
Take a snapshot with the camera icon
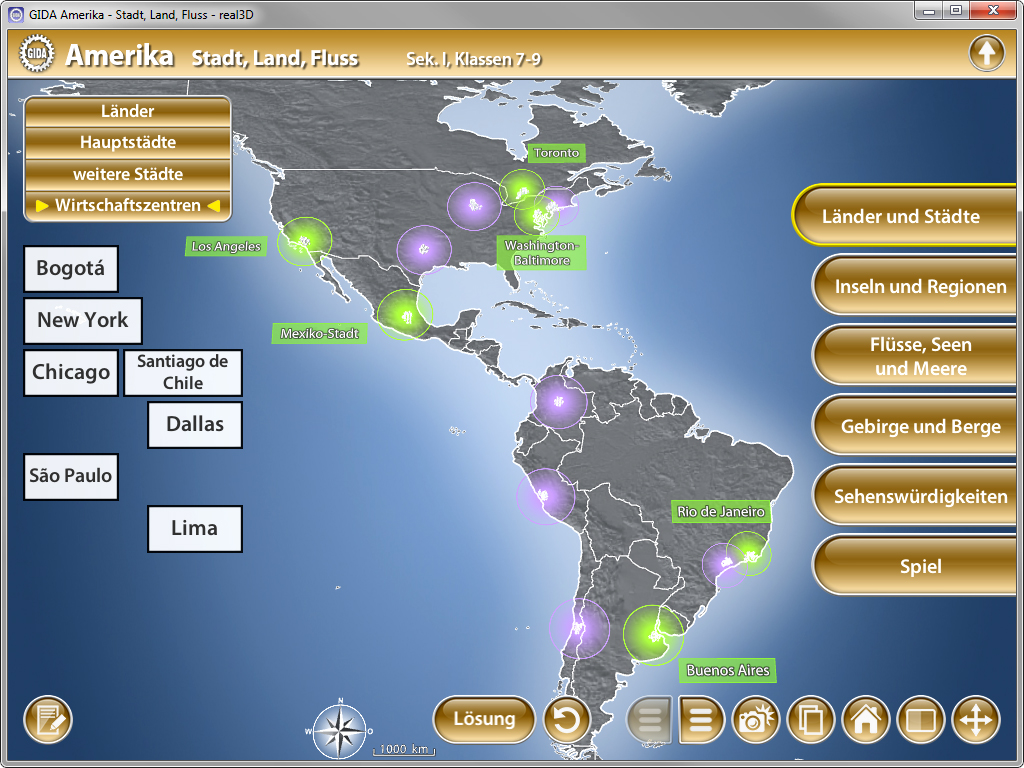[x=757, y=719]
